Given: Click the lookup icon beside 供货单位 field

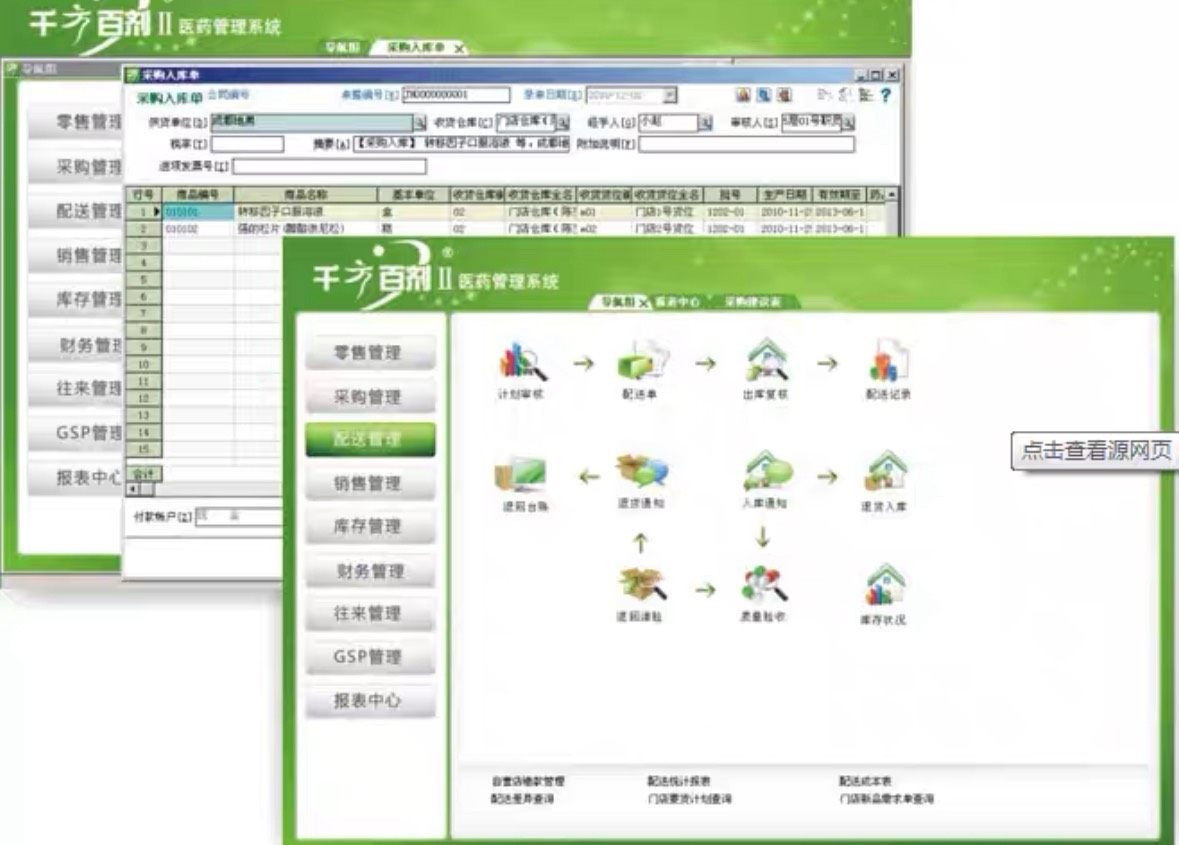Looking at the screenshot, I should tap(420, 123).
